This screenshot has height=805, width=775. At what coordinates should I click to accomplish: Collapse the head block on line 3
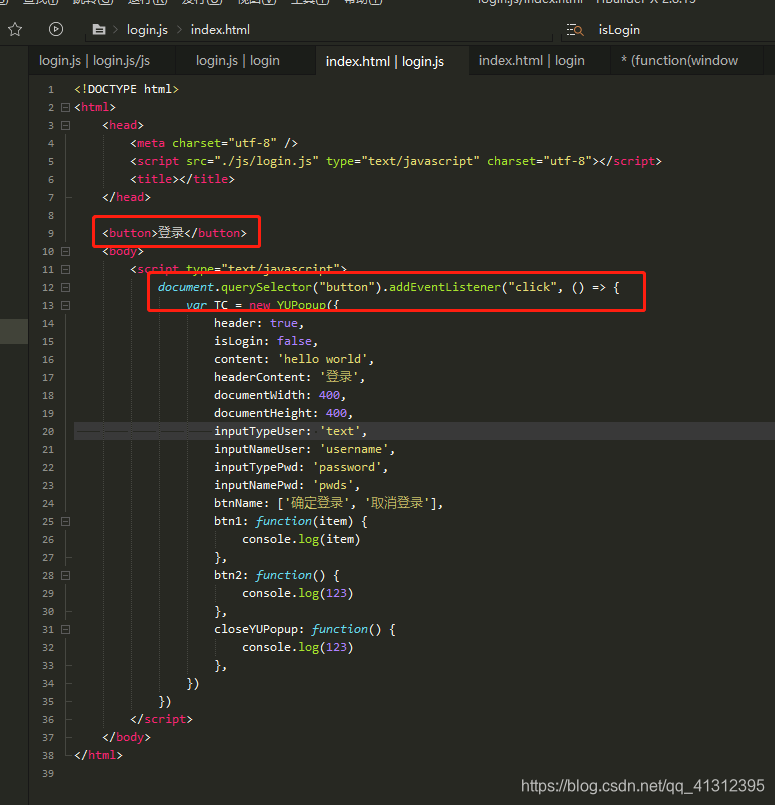coord(65,125)
